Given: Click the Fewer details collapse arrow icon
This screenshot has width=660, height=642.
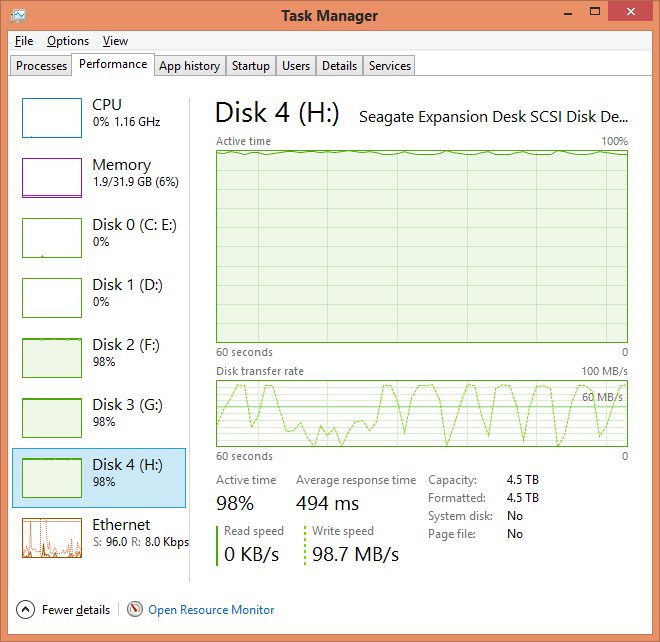Looking at the screenshot, I should pyautogui.click(x=25, y=609).
